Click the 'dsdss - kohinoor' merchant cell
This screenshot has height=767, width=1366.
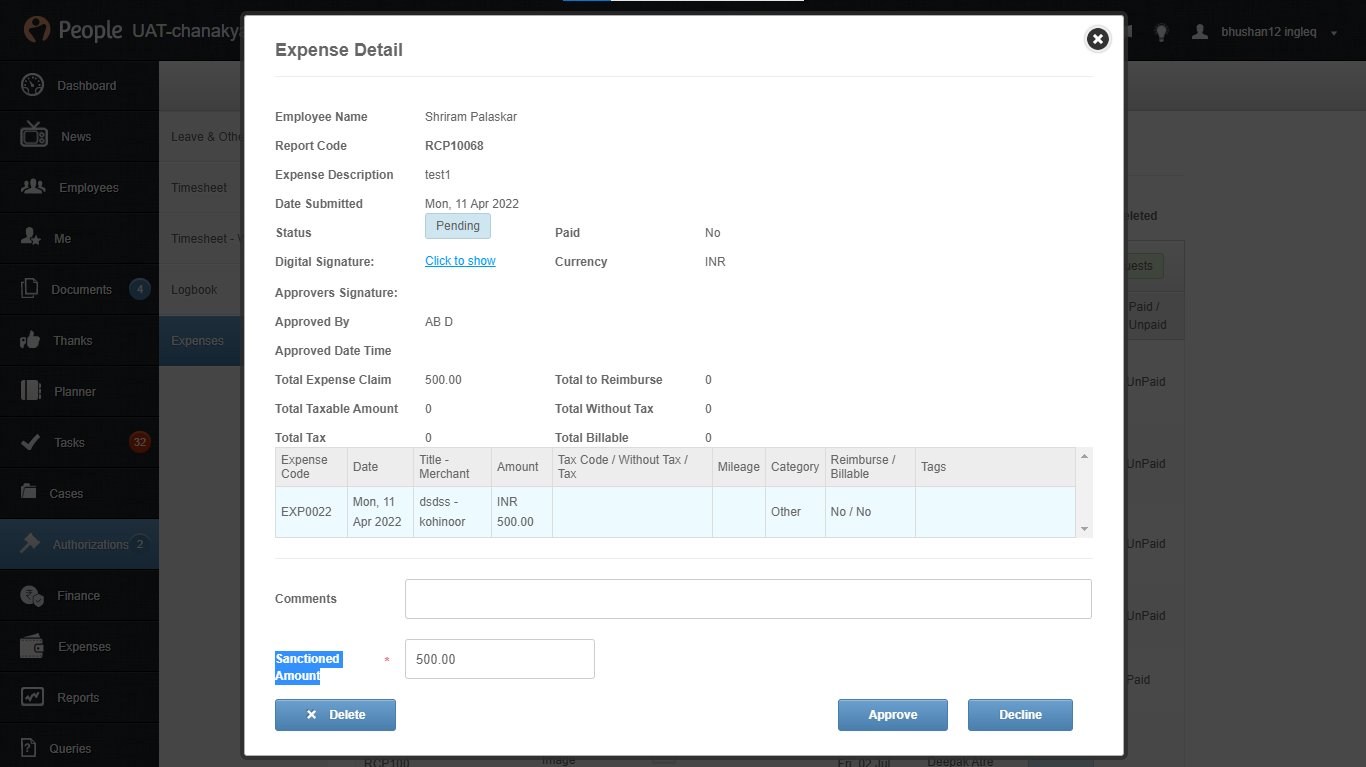point(452,512)
